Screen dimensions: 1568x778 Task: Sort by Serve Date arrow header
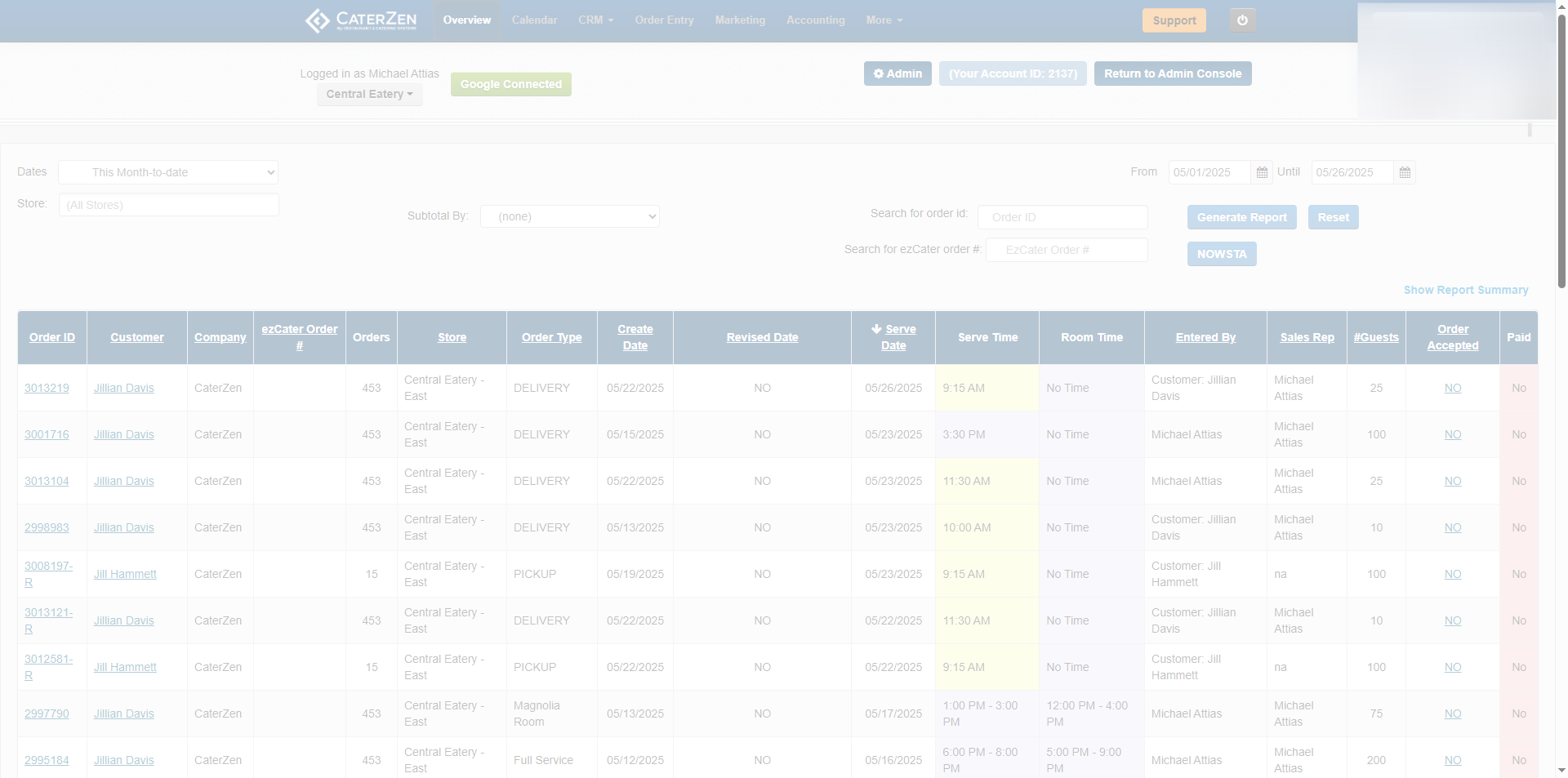coord(893,337)
